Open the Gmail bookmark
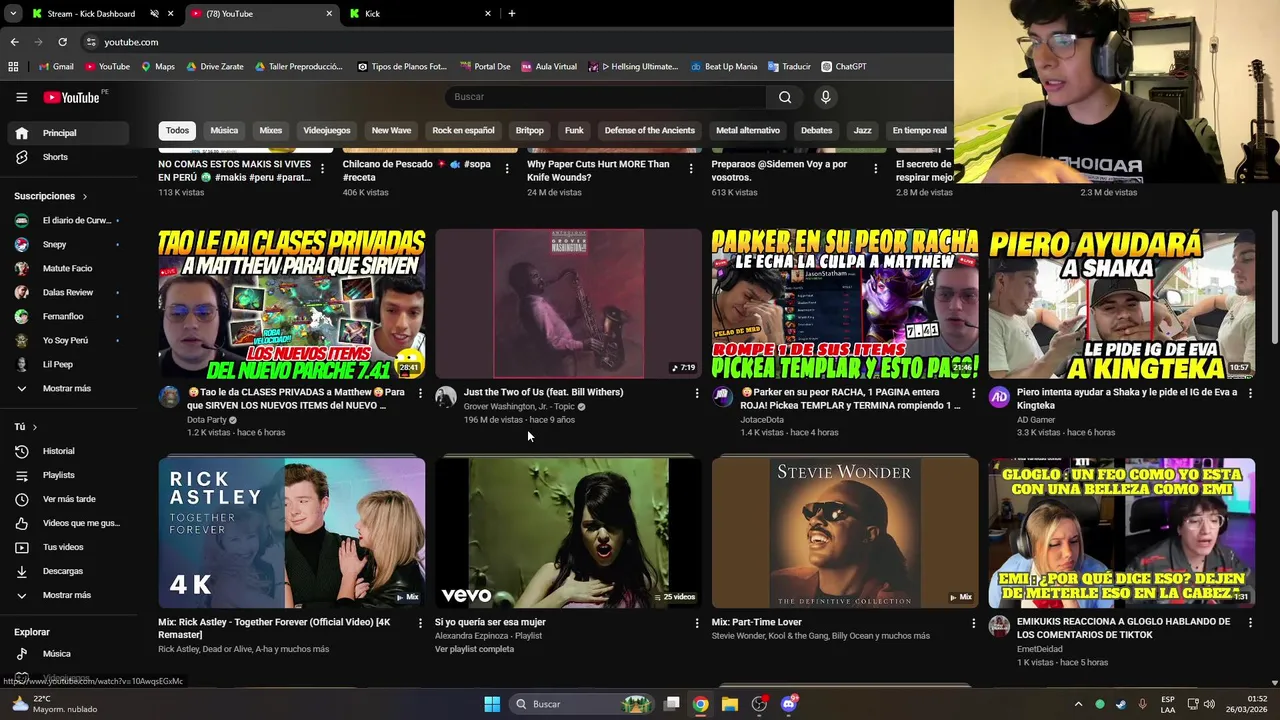This screenshot has width=1280, height=720. pyautogui.click(x=56, y=67)
